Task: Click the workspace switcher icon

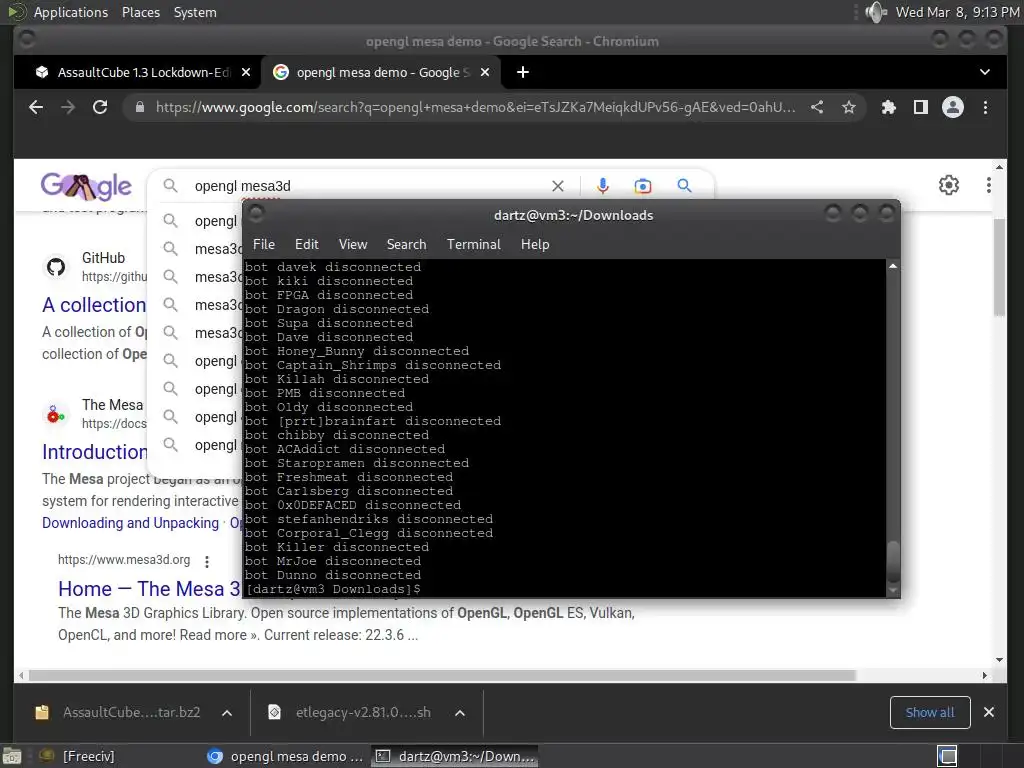Action: point(947,756)
